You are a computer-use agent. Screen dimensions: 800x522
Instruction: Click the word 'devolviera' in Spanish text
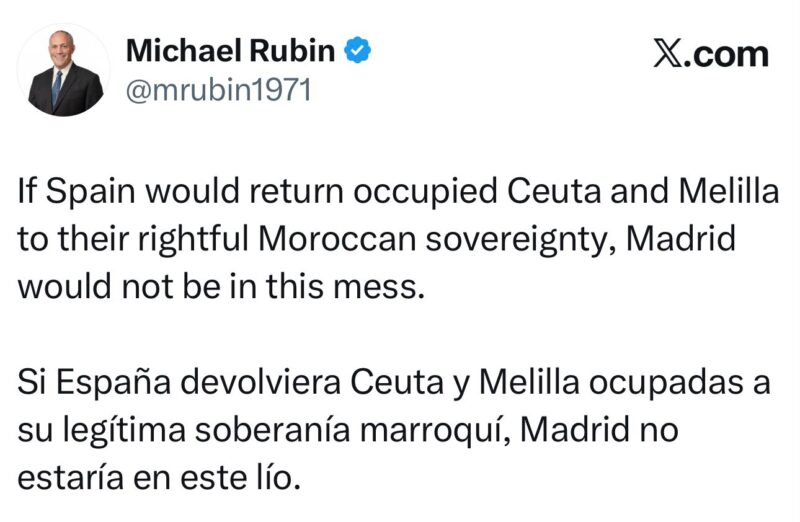pyautogui.click(x=260, y=383)
